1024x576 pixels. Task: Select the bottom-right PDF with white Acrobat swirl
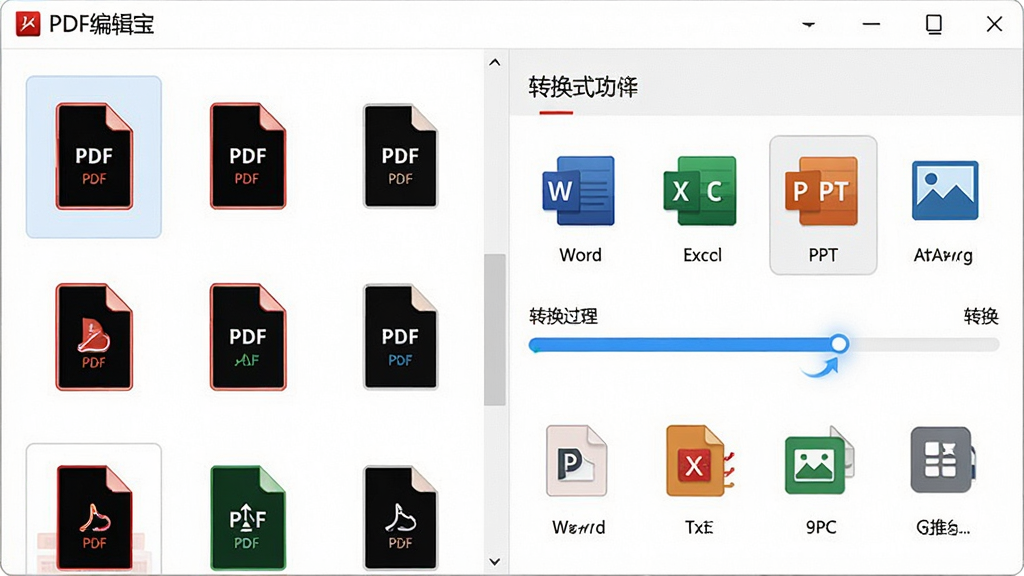(x=400, y=517)
